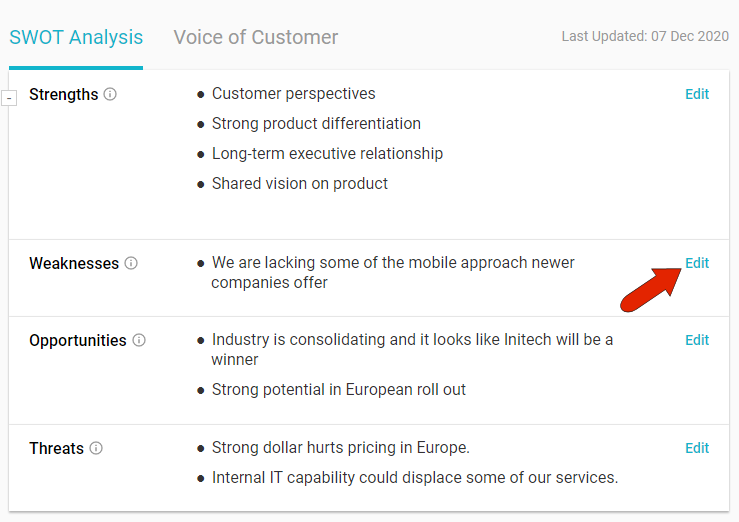
Task: Switch to the SWOT Analysis tab
Action: [x=76, y=38]
